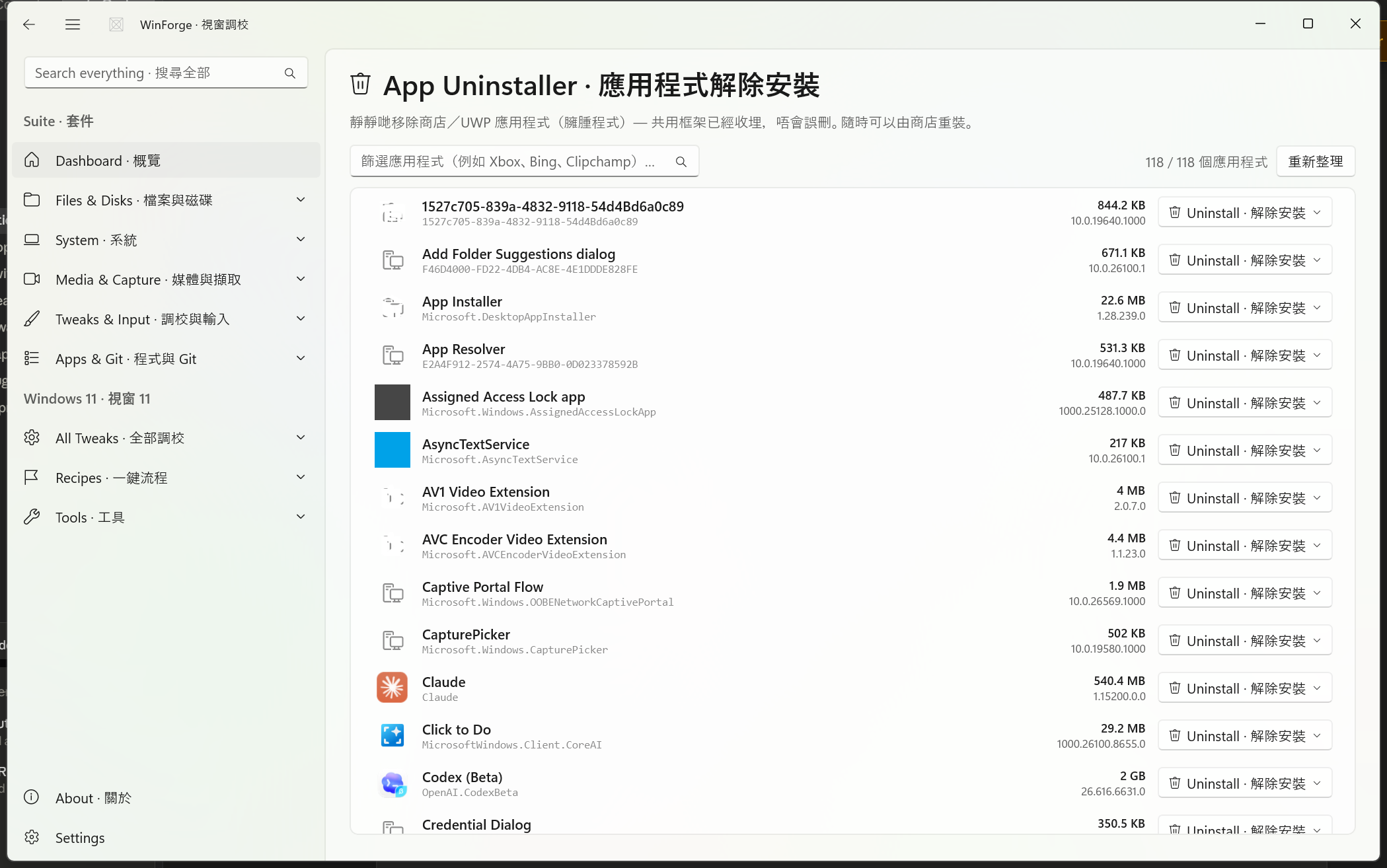Image resolution: width=1387 pixels, height=868 pixels.
Task: Expand Apps & Git chevron
Action: [x=301, y=358]
